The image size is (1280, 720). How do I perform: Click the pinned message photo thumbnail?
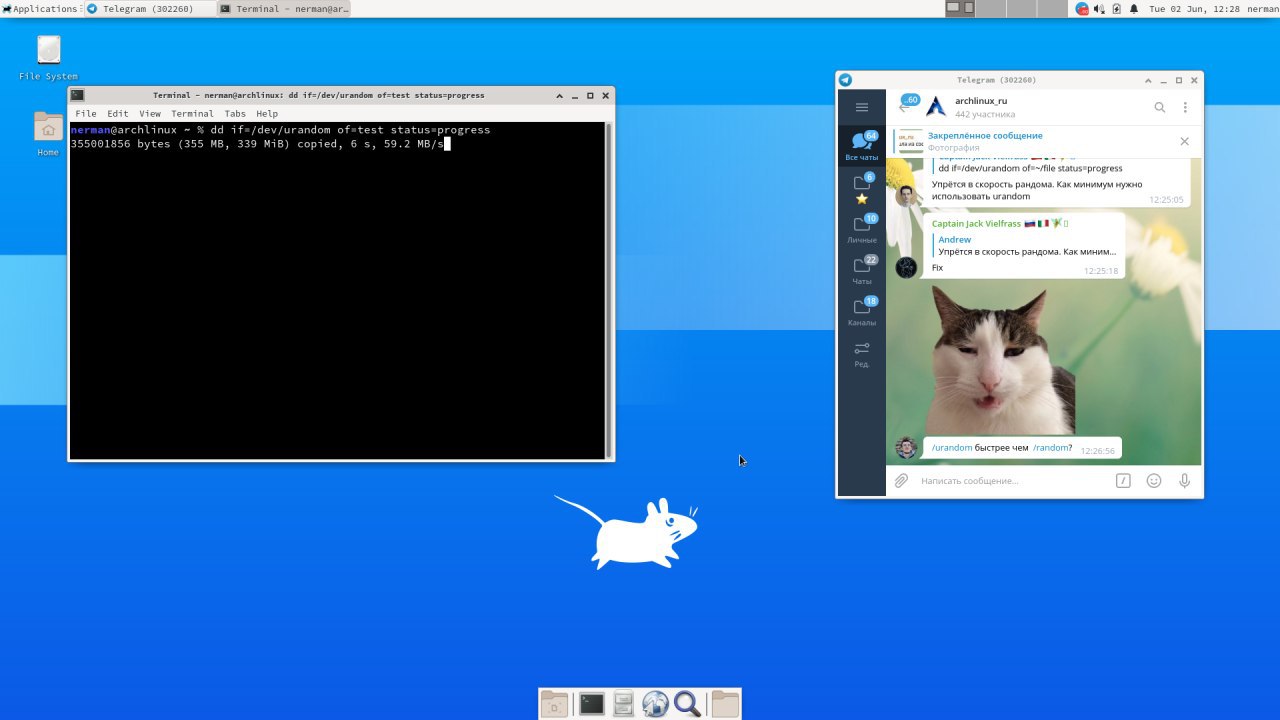pos(910,141)
